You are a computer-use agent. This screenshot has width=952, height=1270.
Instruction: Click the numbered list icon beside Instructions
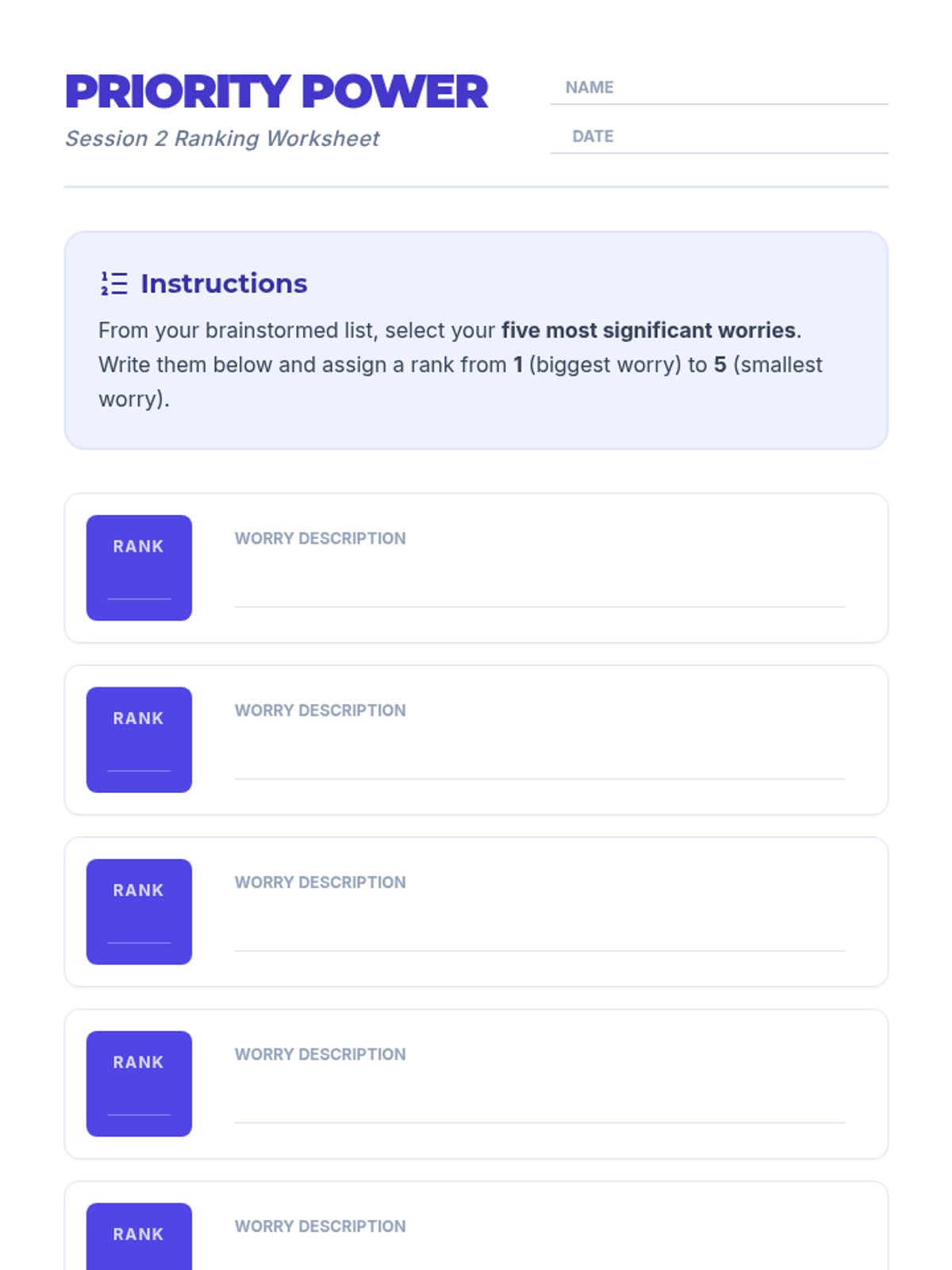coord(114,283)
